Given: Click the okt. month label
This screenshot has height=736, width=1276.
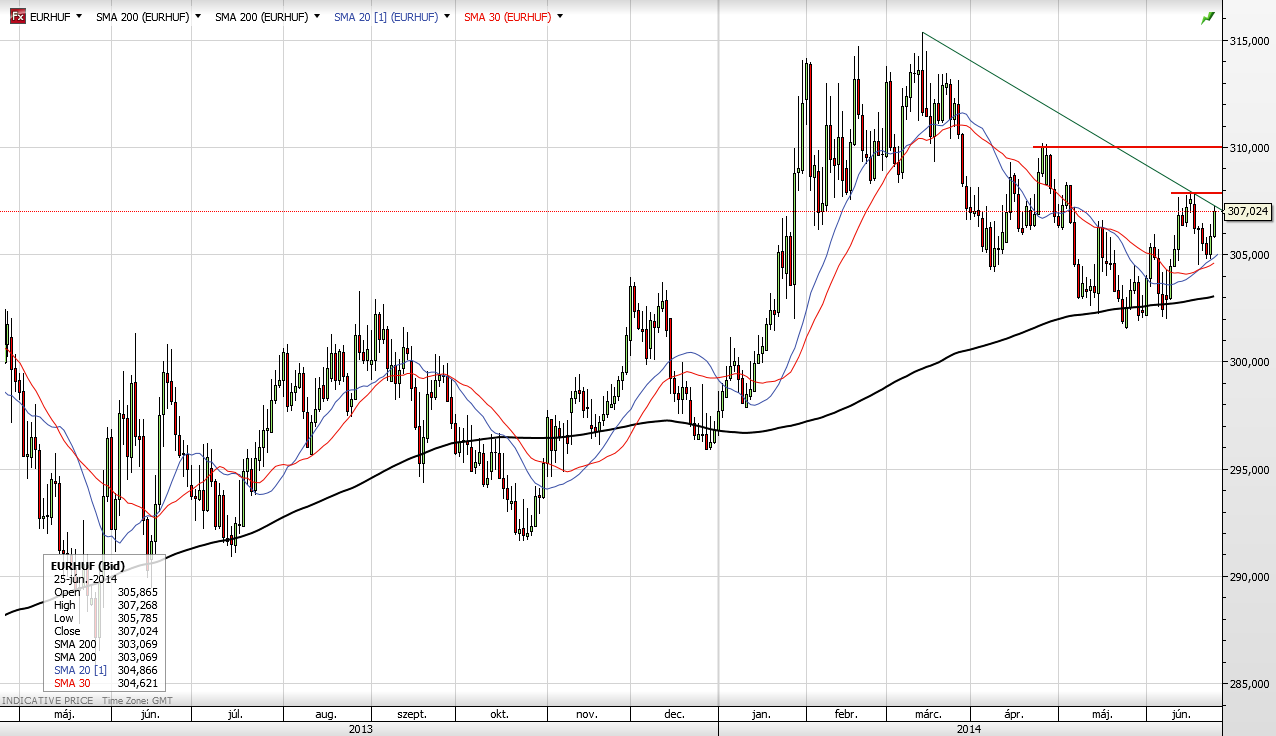Looking at the screenshot, I should pyautogui.click(x=499, y=715).
